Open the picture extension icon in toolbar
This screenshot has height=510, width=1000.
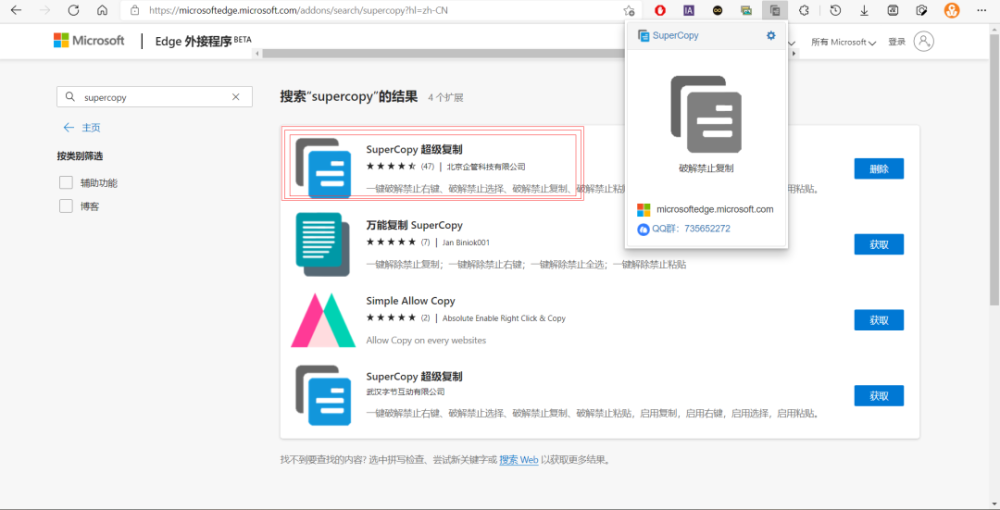click(x=746, y=10)
